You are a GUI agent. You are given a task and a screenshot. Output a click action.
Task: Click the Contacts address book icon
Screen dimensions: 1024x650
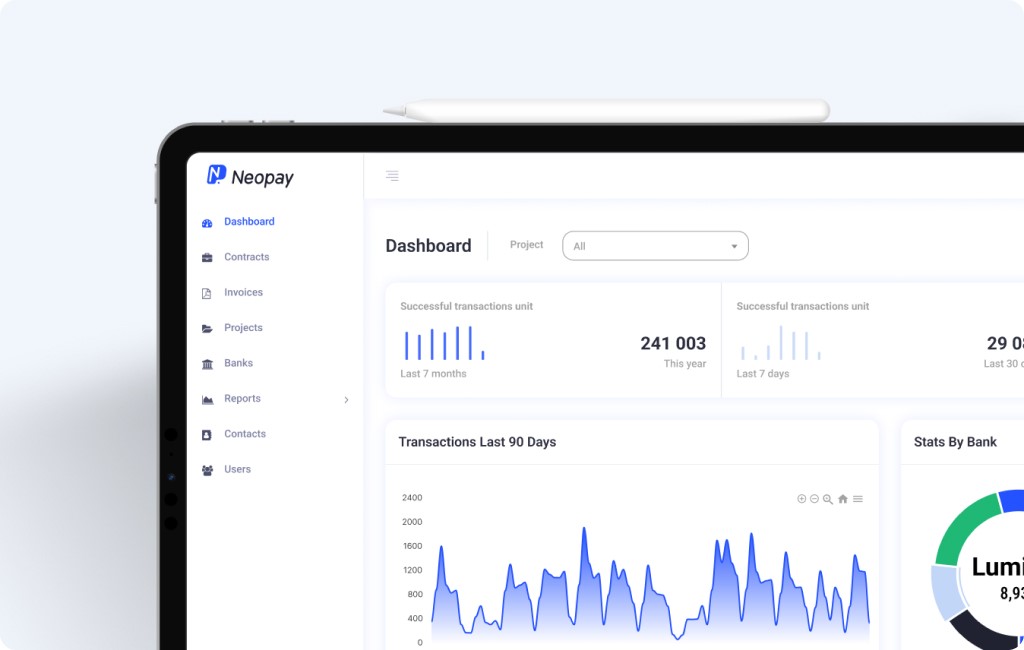click(x=206, y=434)
